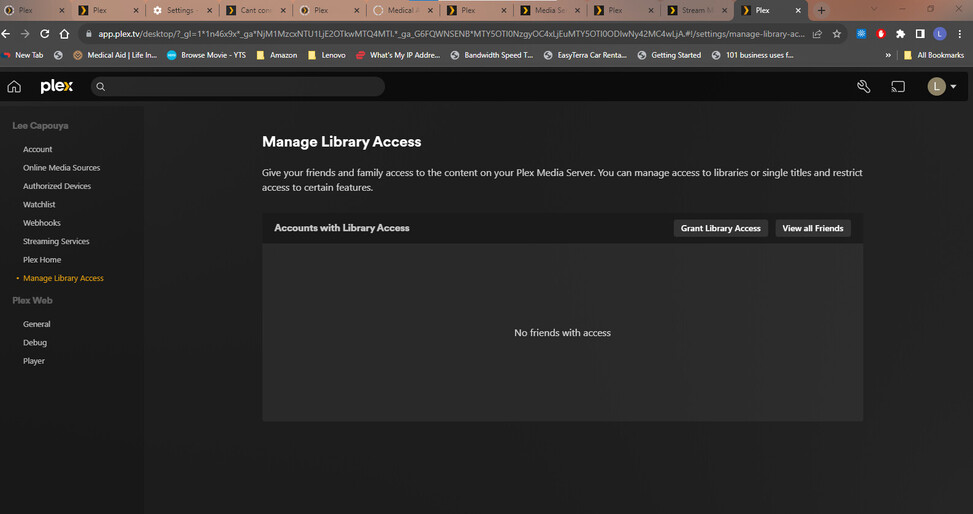This screenshot has width=973, height=514.
Task: Open General under Plex Web
Action: coord(37,324)
